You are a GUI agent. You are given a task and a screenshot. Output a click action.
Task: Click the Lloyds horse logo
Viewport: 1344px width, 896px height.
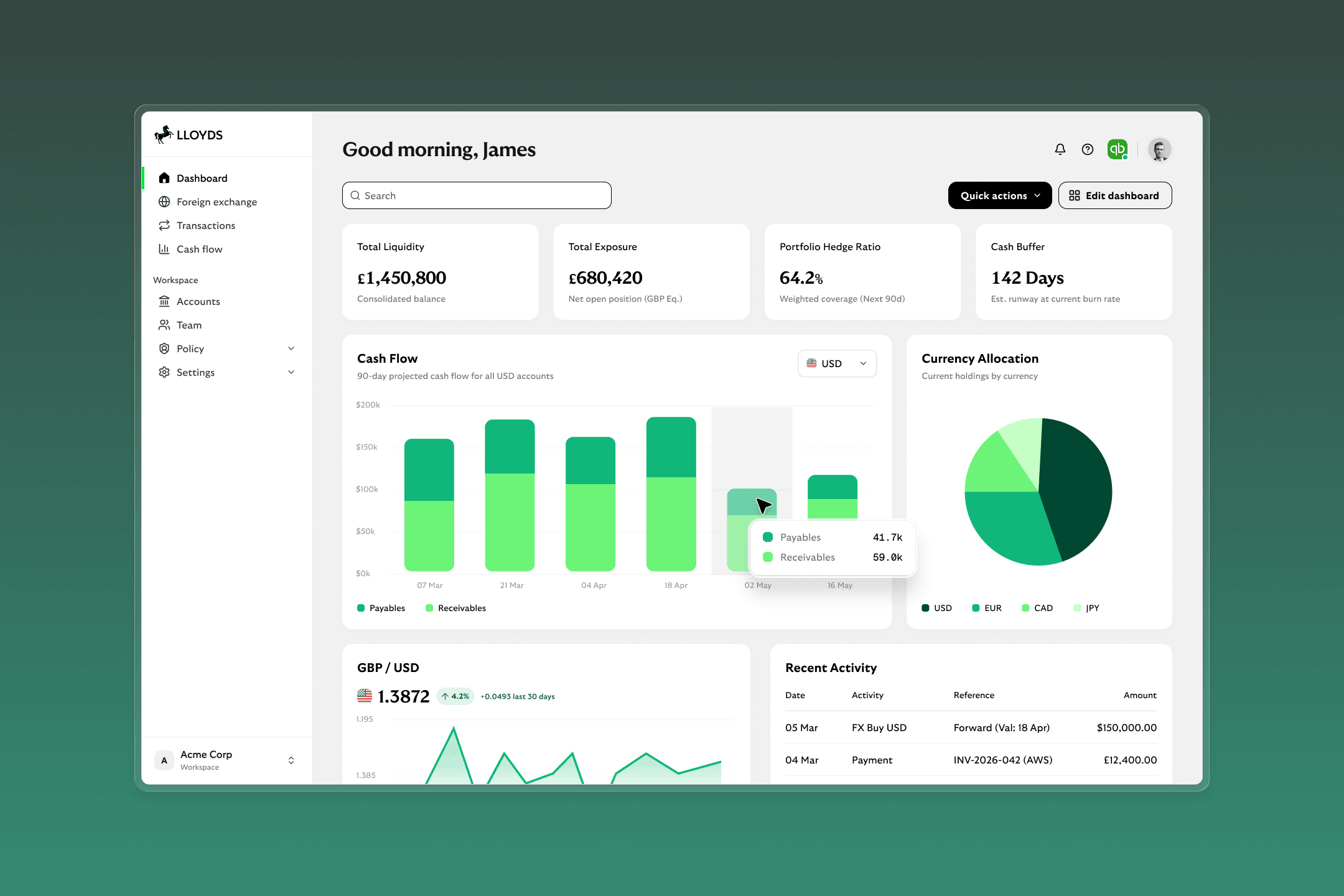click(164, 134)
